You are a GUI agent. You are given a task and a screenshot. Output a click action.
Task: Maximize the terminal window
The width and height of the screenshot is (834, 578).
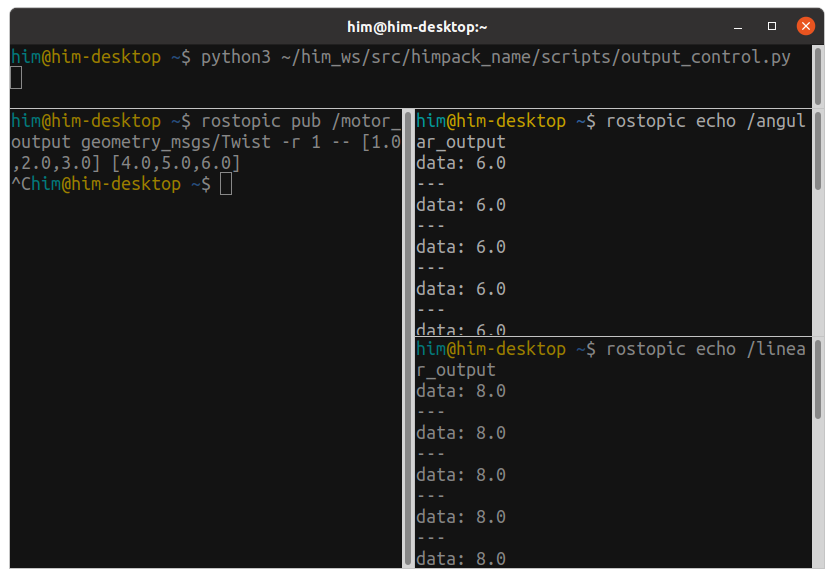click(x=772, y=26)
